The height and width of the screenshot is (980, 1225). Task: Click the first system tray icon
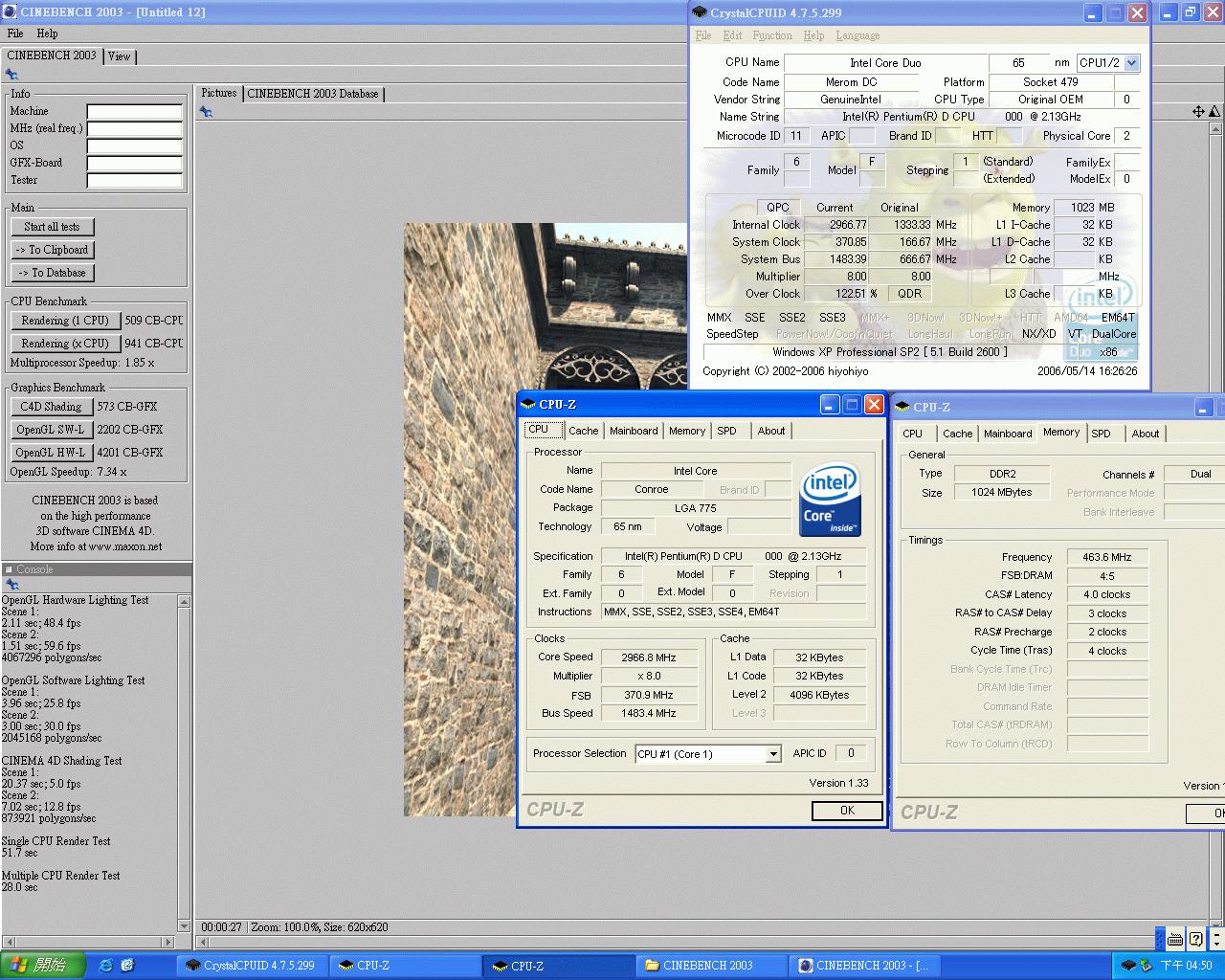[1128, 966]
